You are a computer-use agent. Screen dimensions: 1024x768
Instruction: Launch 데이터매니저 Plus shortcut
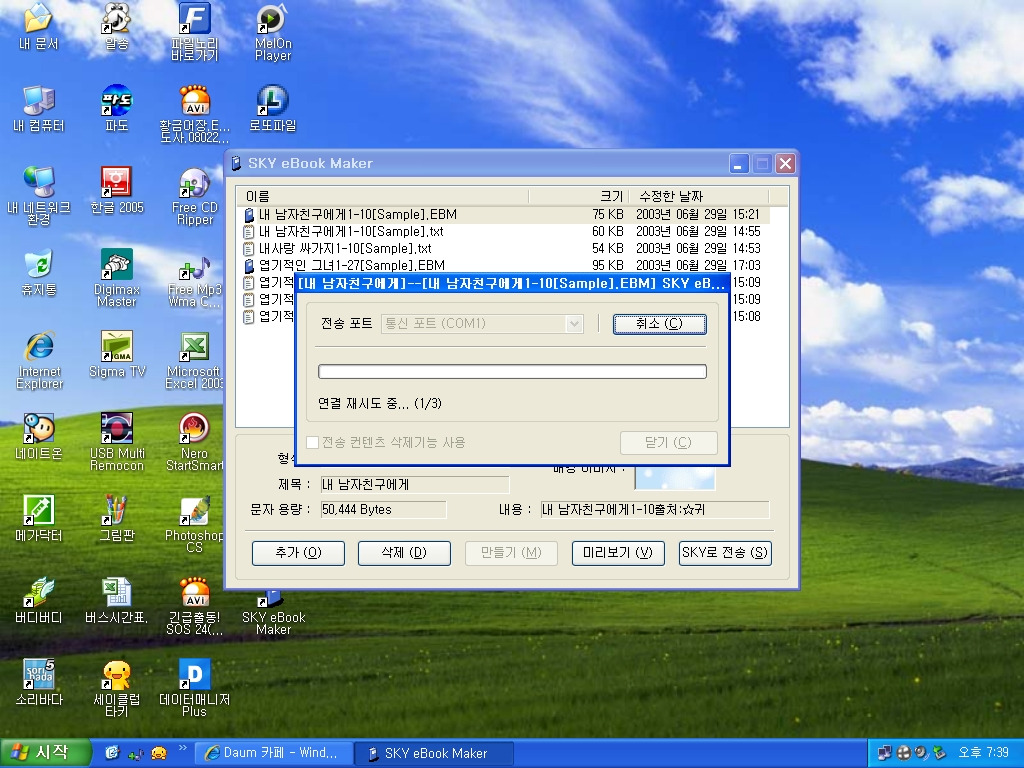click(195, 688)
